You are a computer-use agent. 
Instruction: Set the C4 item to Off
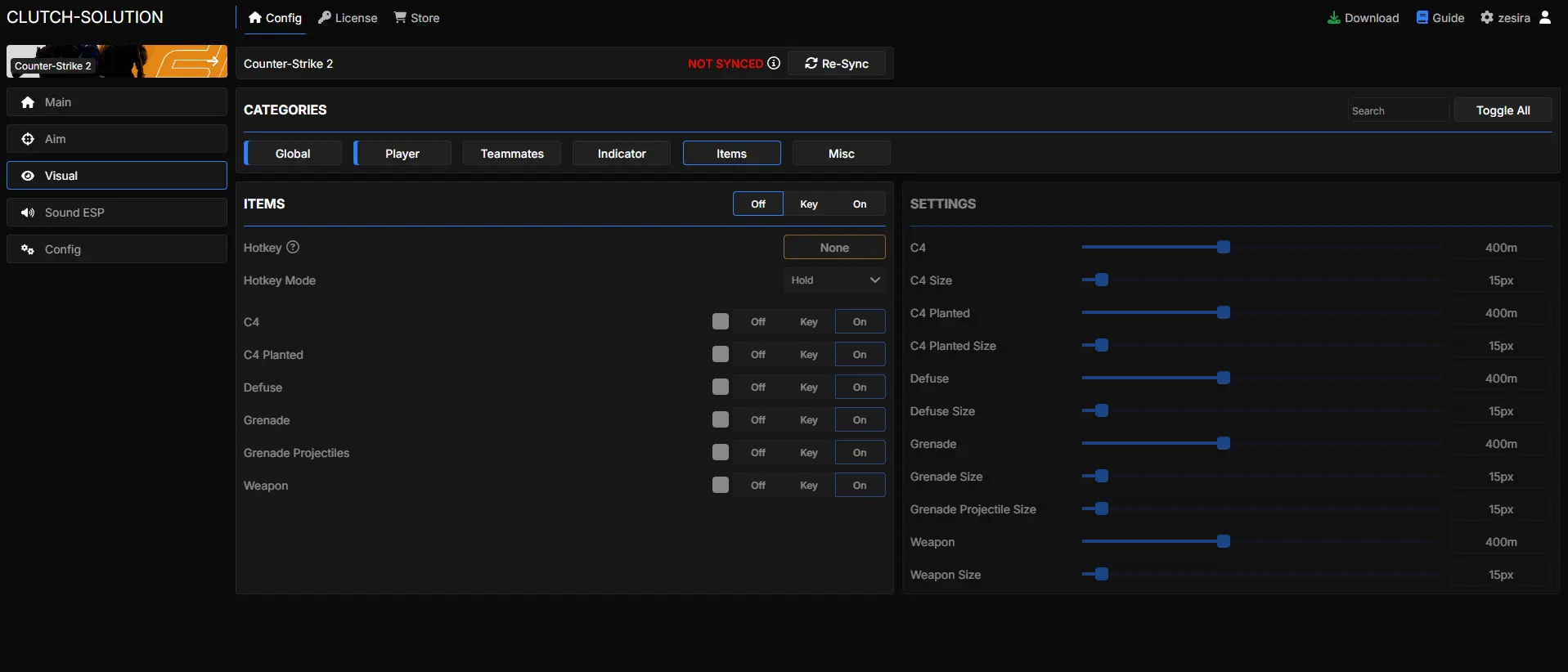tap(758, 322)
